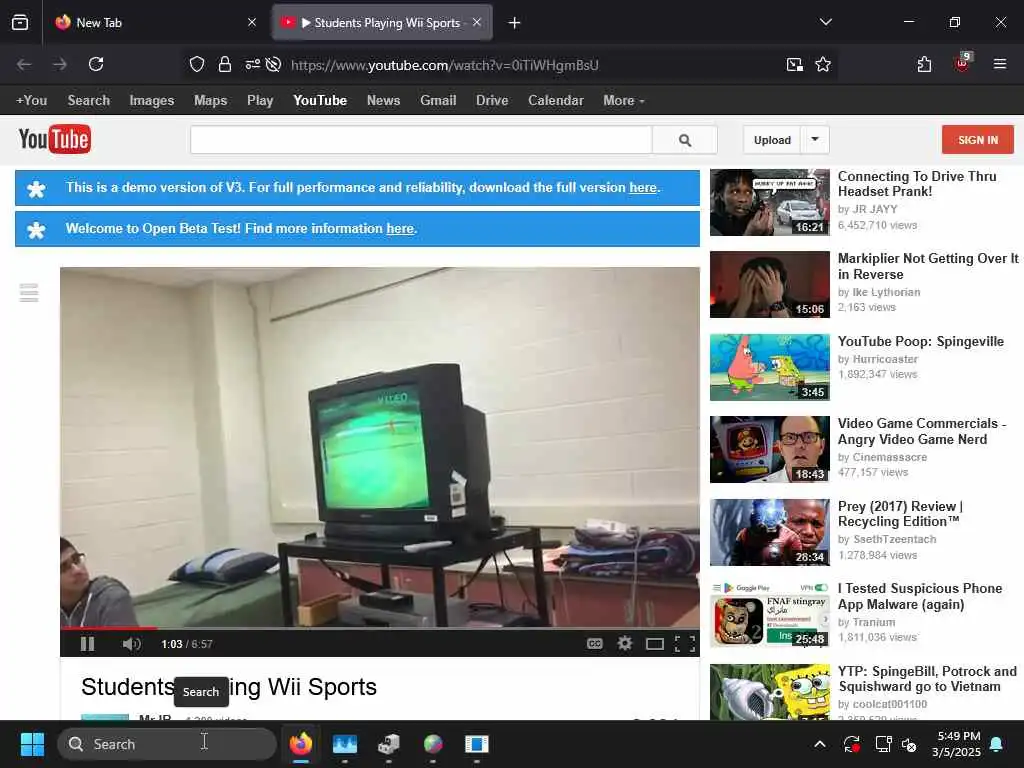Enter fullscreen video mode
This screenshot has height=768, width=1024.
(x=684, y=645)
